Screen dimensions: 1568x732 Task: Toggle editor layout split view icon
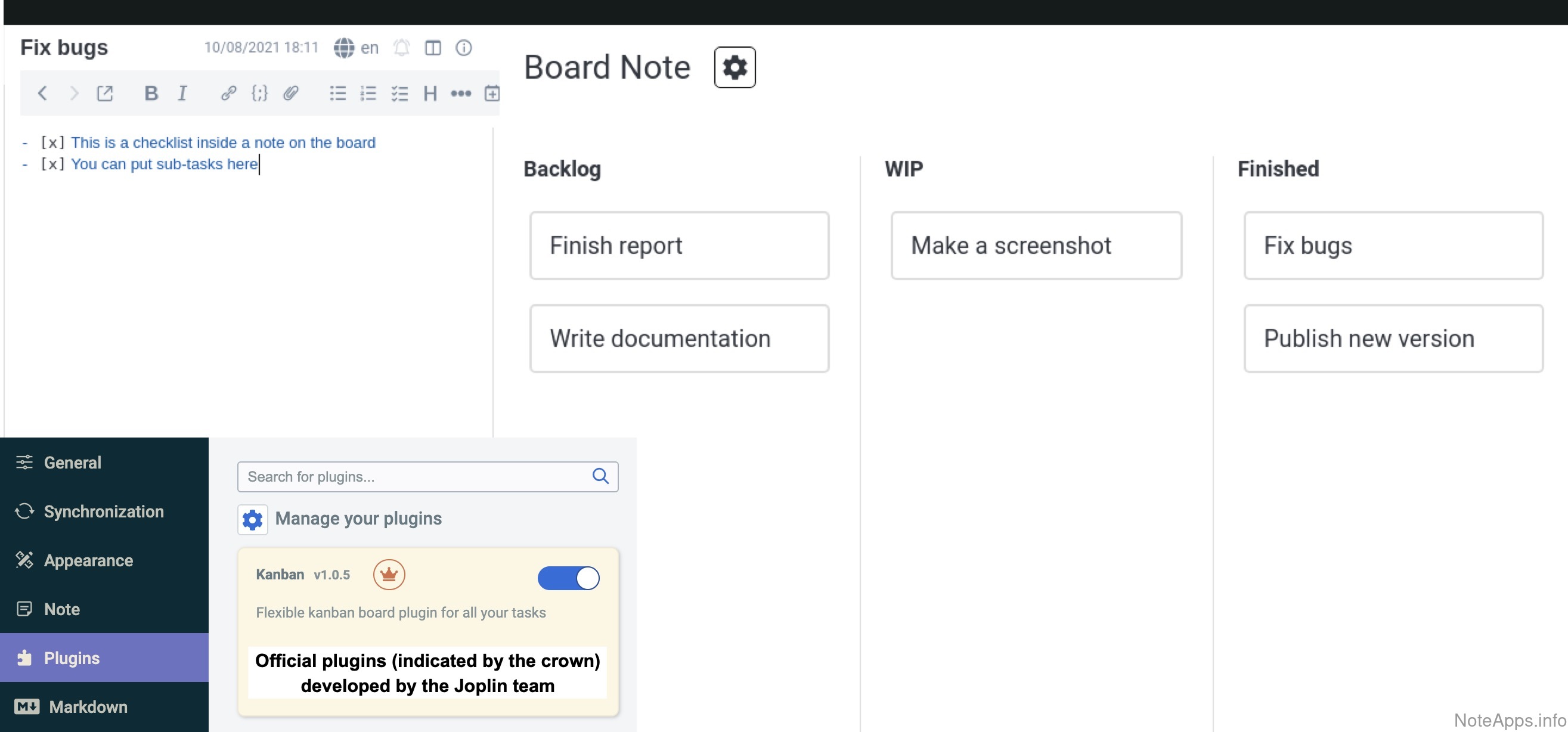click(x=433, y=48)
